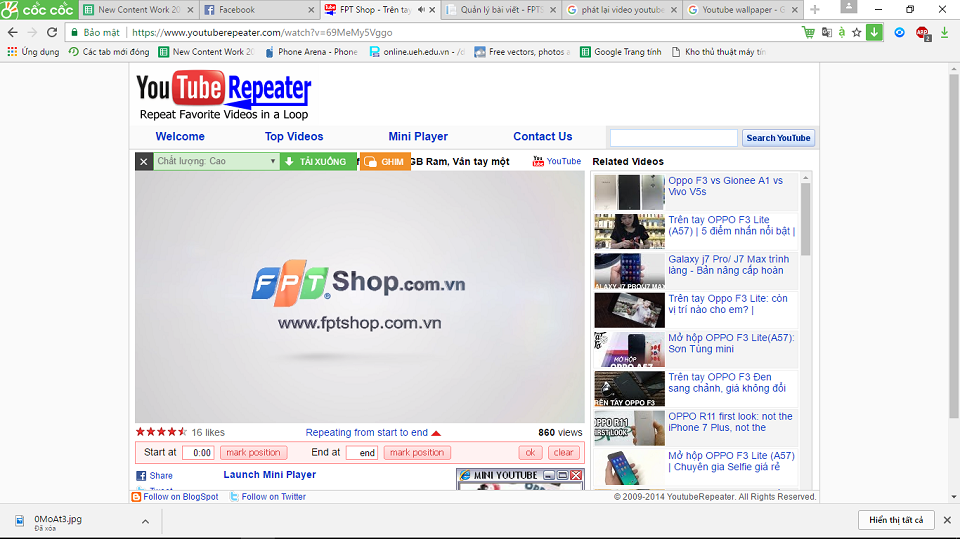960x539 pixels.
Task: Switch to the 'New Content Work' tab
Action: click(138, 10)
